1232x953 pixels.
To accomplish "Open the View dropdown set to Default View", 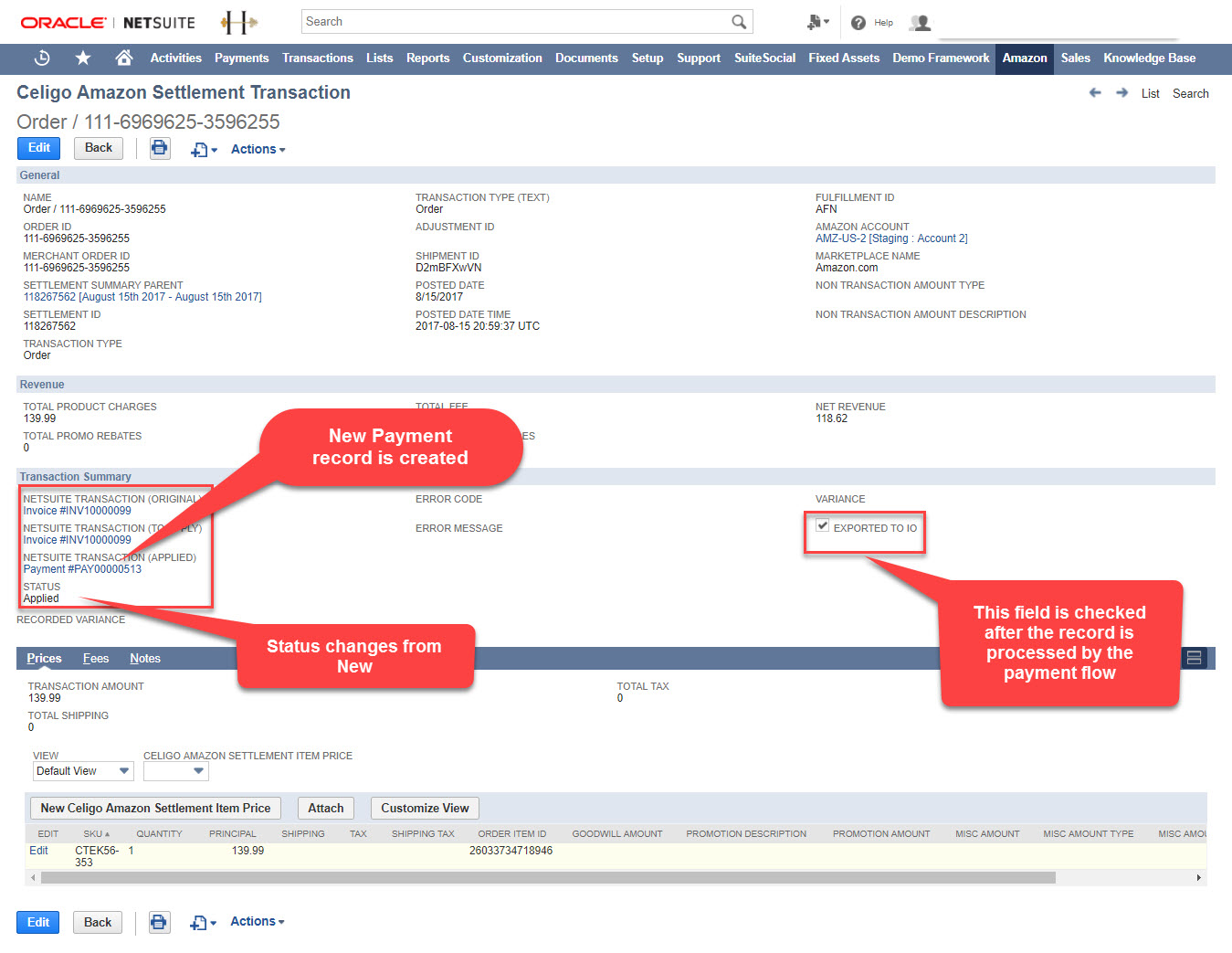I will (x=83, y=771).
